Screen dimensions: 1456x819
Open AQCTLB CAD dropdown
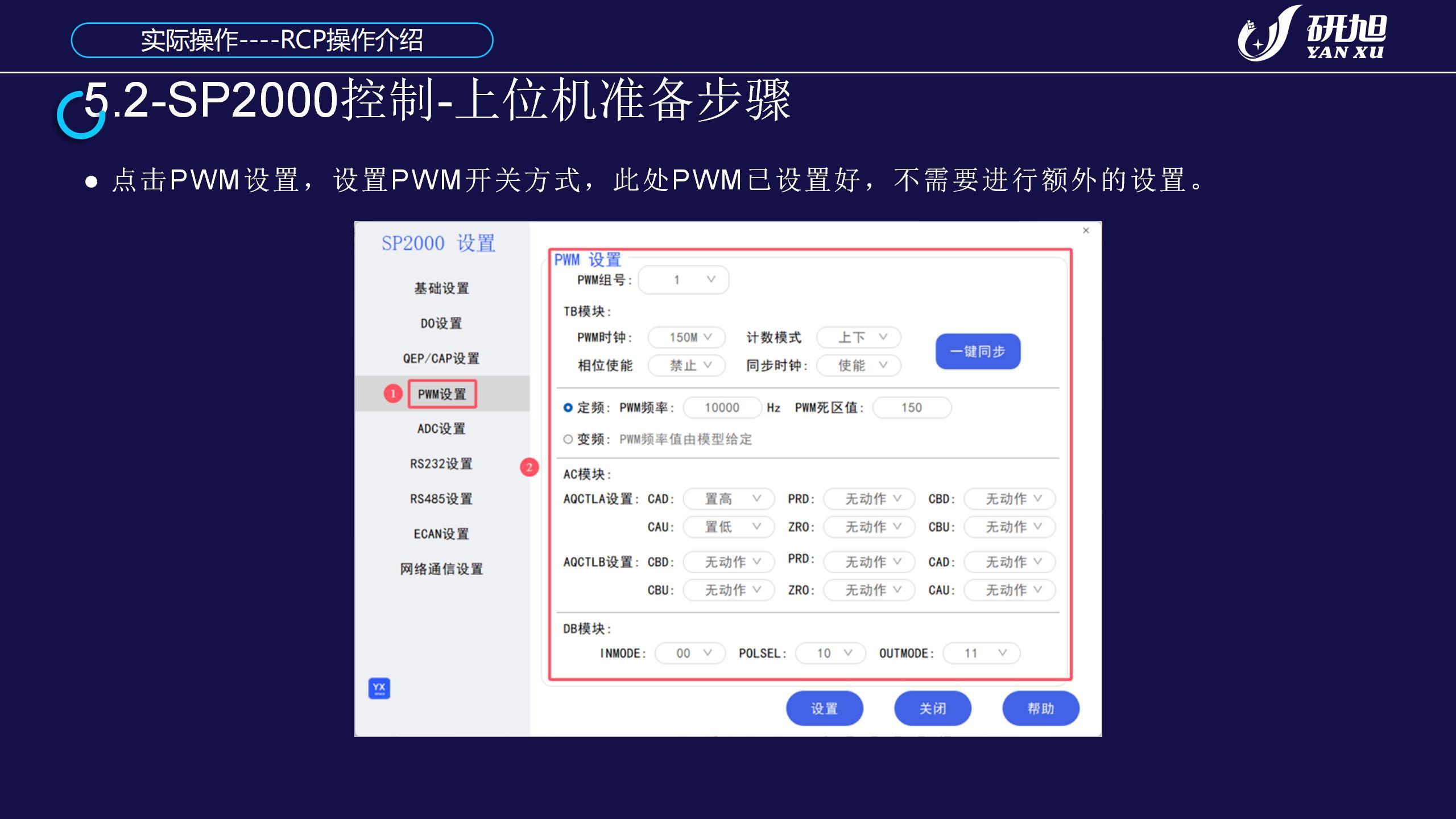pos(1010,562)
